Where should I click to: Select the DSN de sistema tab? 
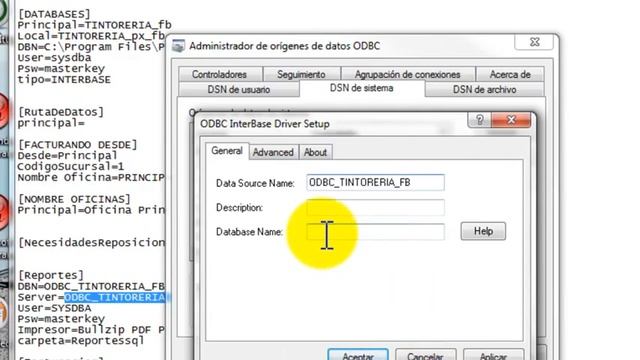pos(362,88)
